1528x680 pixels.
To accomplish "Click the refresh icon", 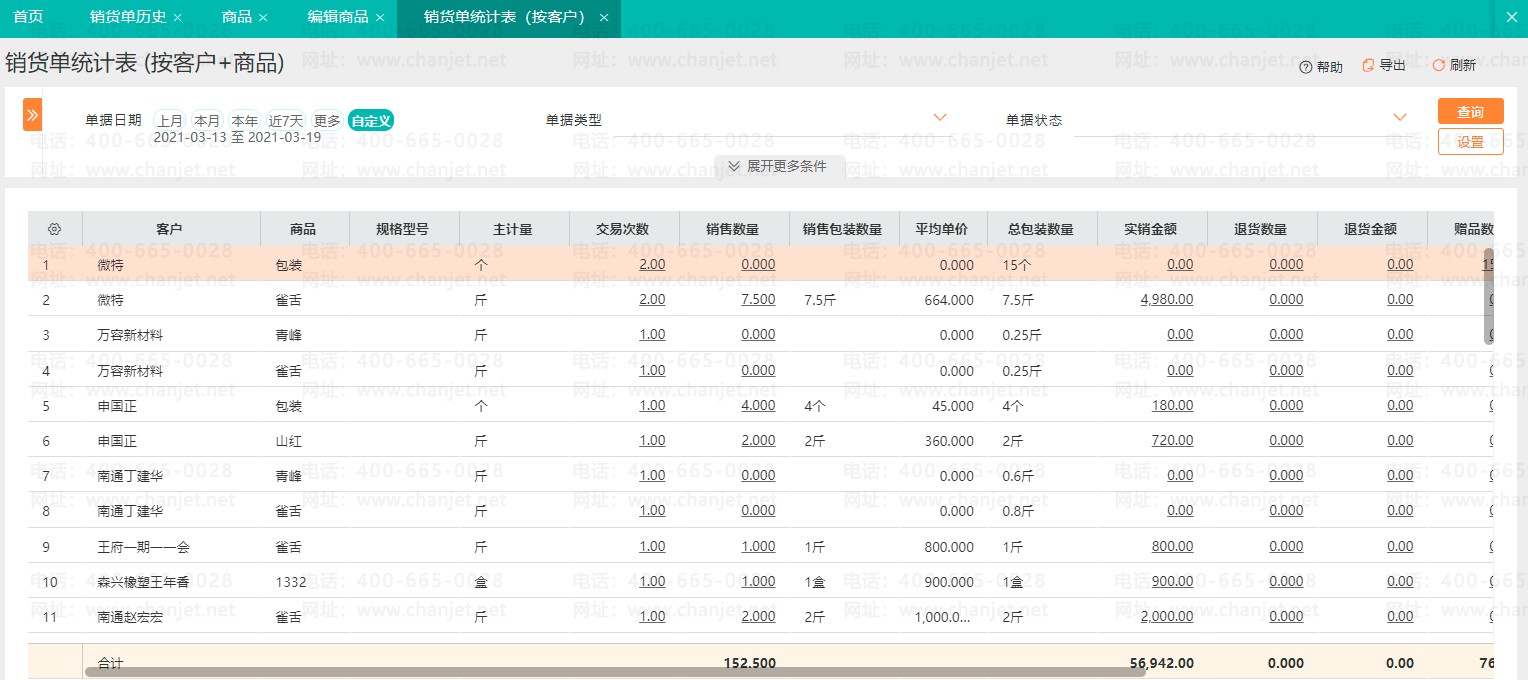I will (x=1439, y=65).
